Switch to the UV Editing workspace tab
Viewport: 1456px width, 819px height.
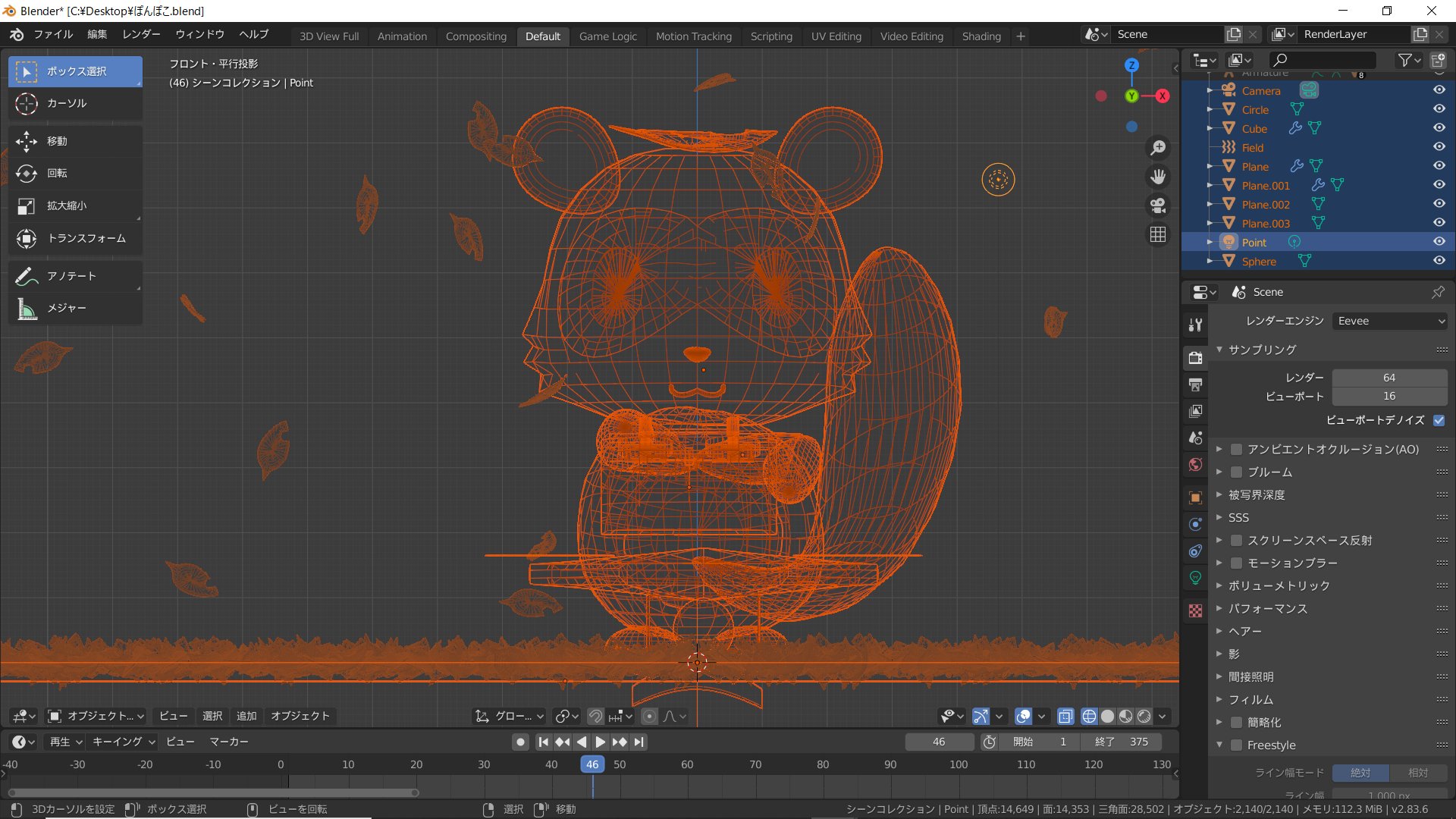coord(836,36)
